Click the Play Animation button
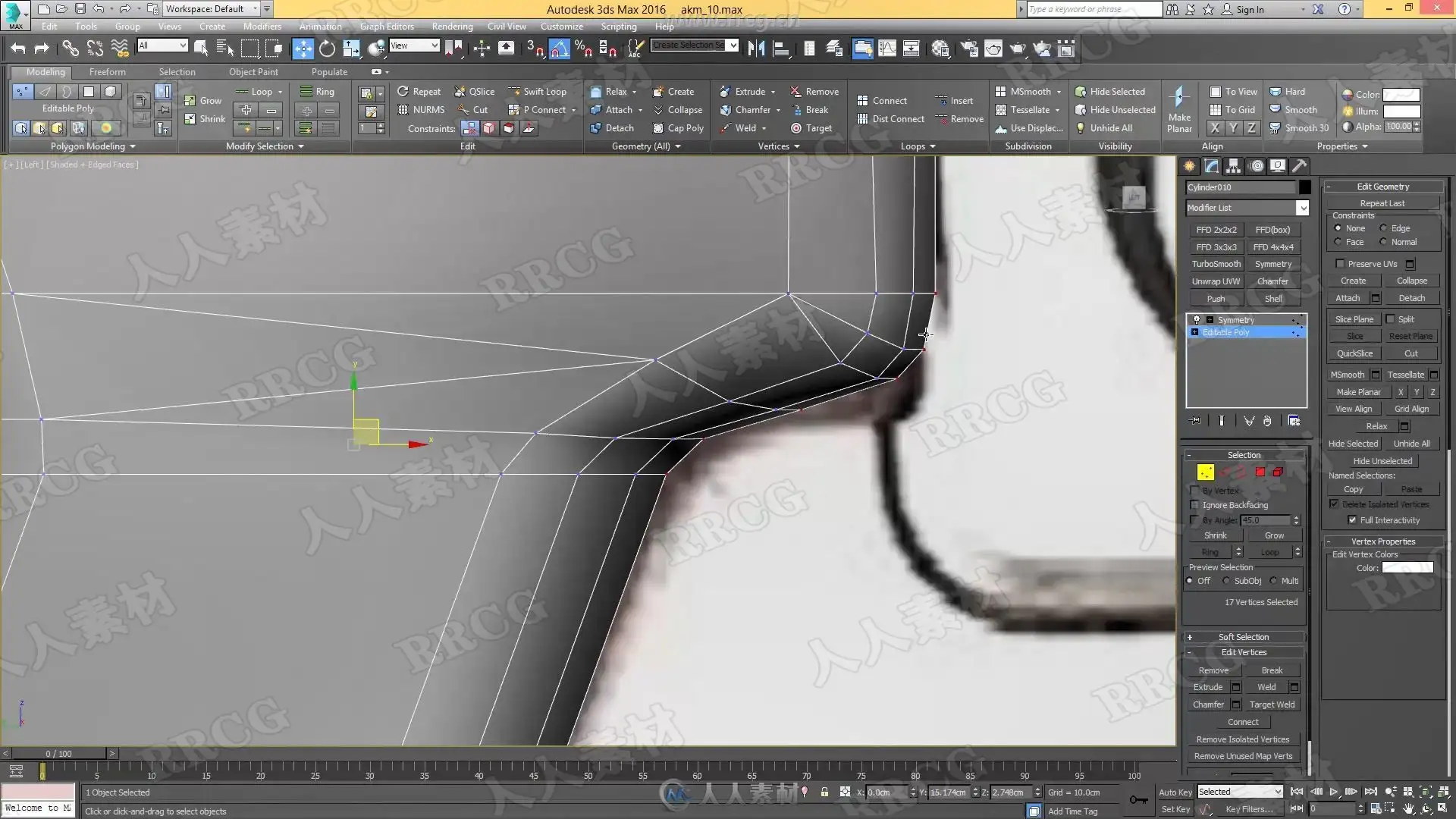 1333,792
